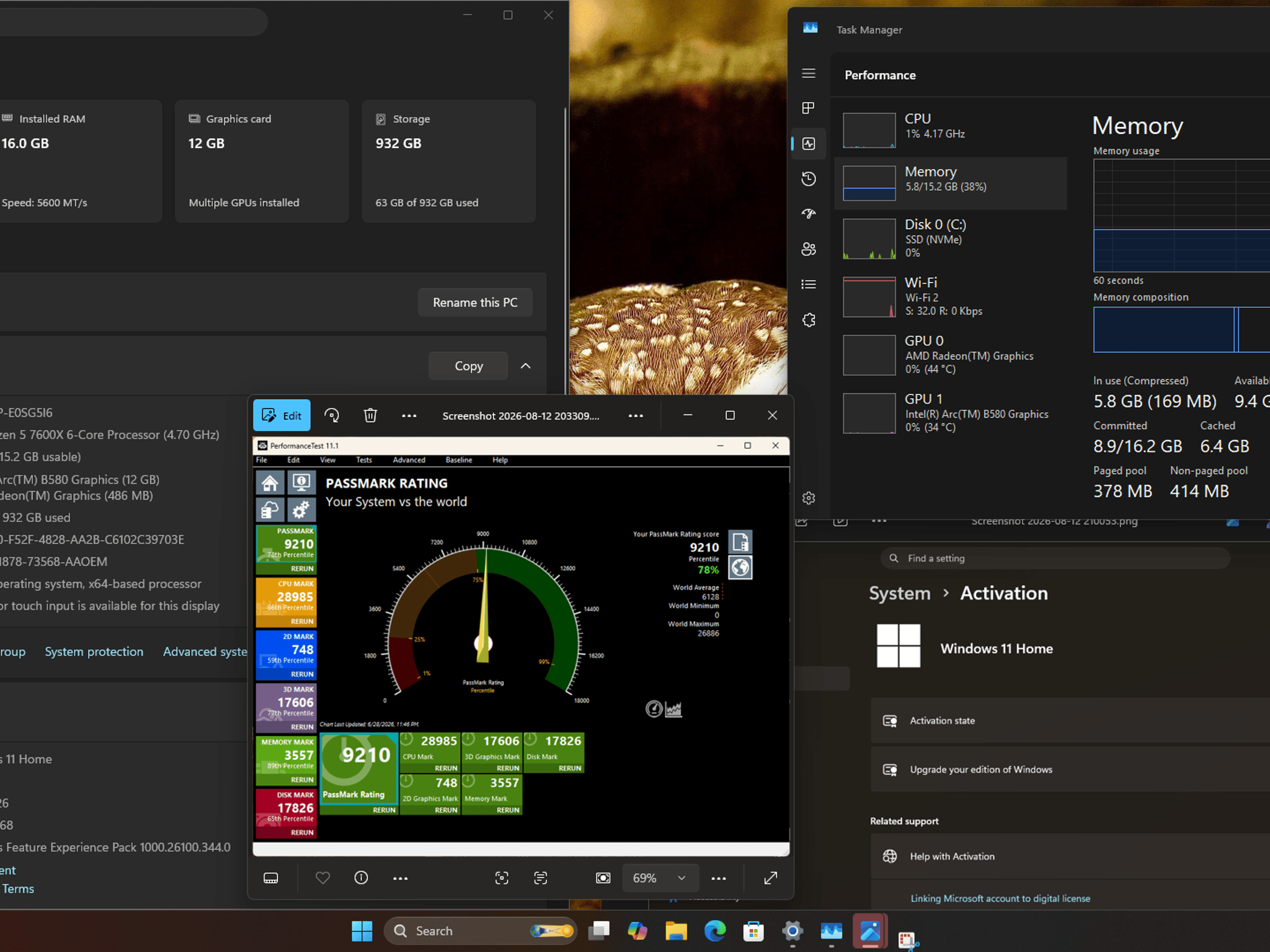Open more options next to Photos file name
Screen dimensions: 1270x952
636,415
